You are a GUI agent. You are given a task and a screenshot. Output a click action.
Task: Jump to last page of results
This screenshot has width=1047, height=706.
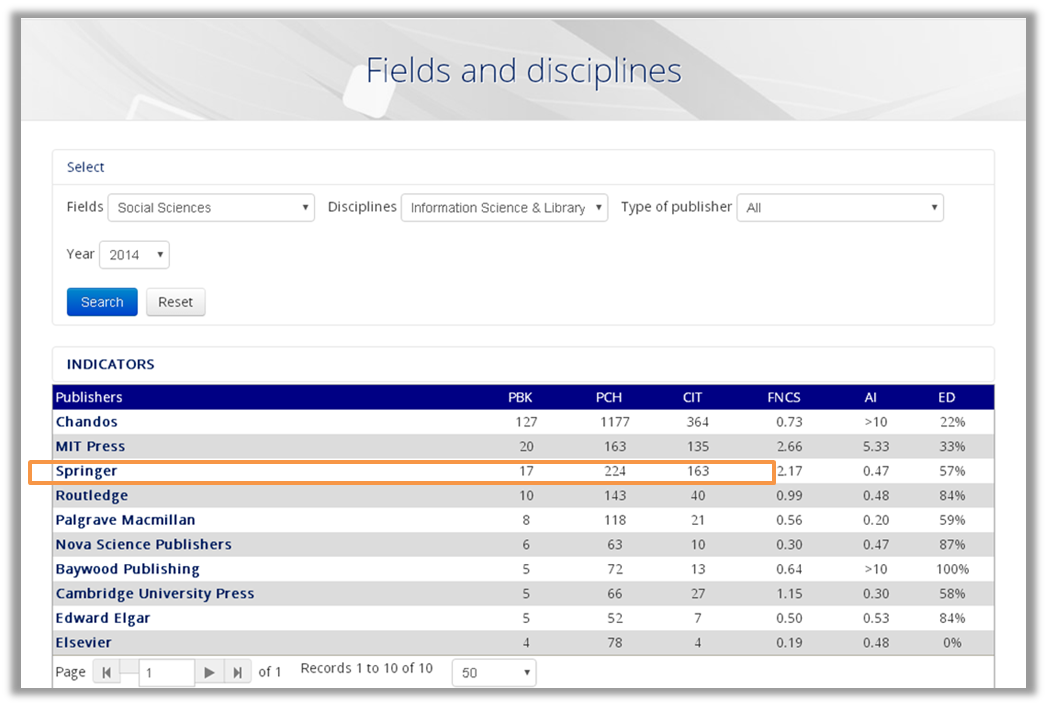pyautogui.click(x=238, y=673)
